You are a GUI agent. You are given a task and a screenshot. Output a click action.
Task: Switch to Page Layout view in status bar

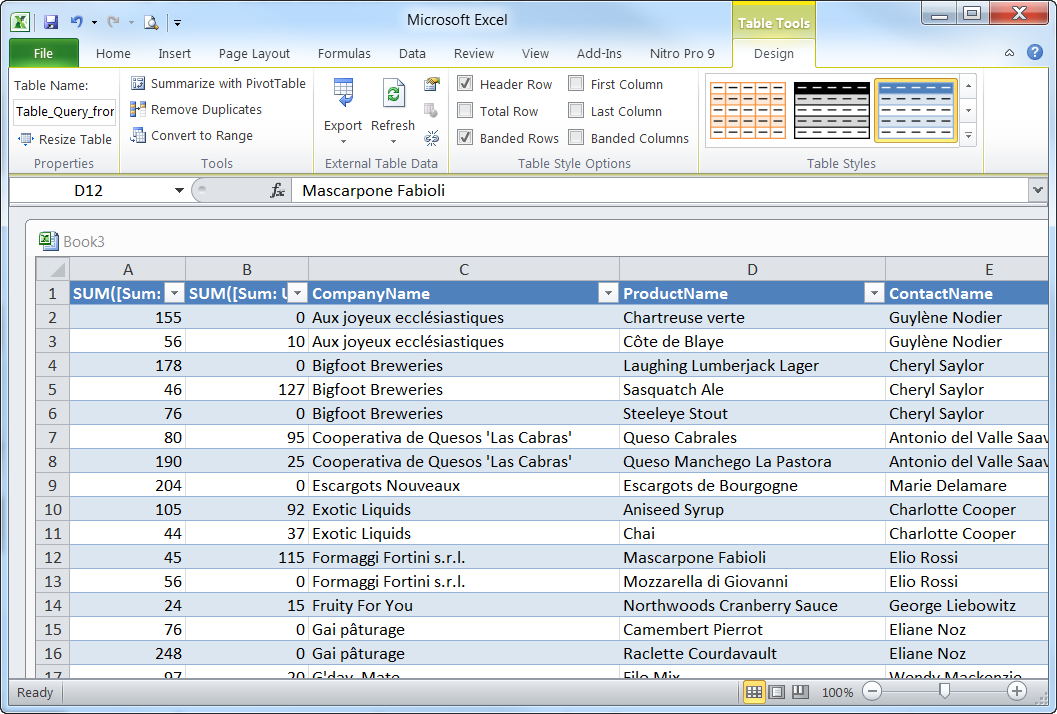[777, 692]
